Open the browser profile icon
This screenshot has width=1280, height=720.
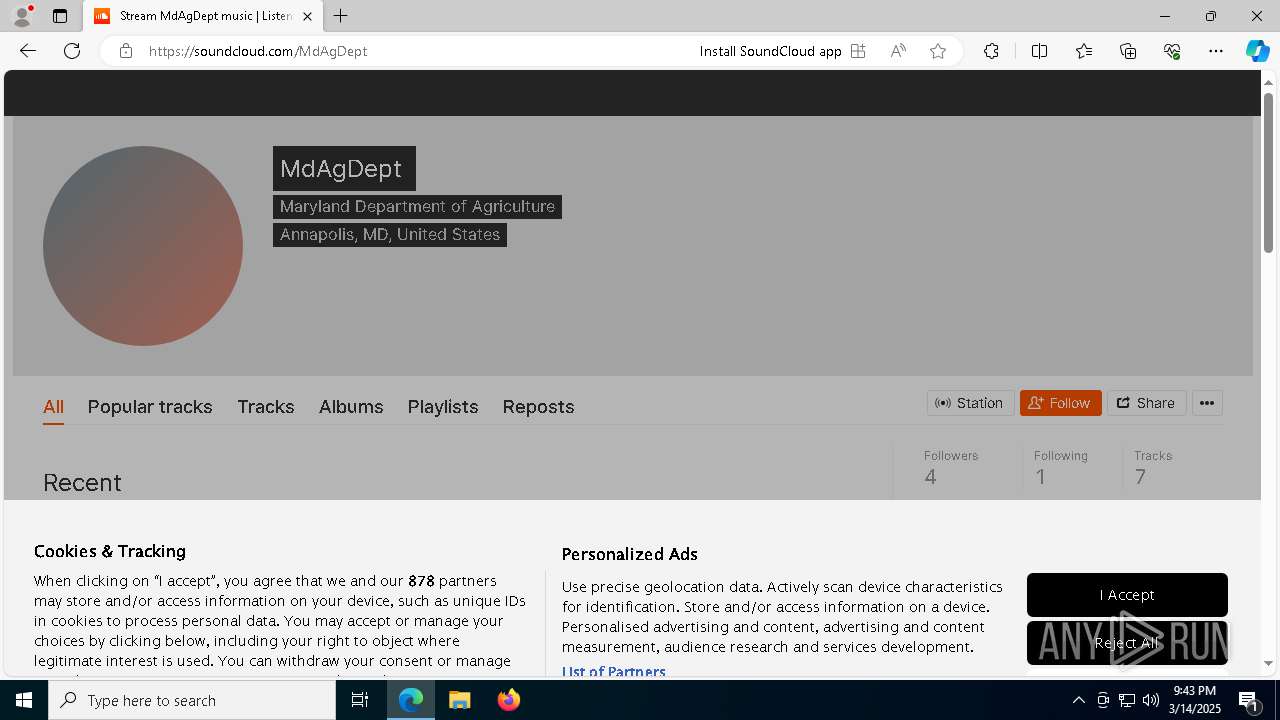point(22,16)
